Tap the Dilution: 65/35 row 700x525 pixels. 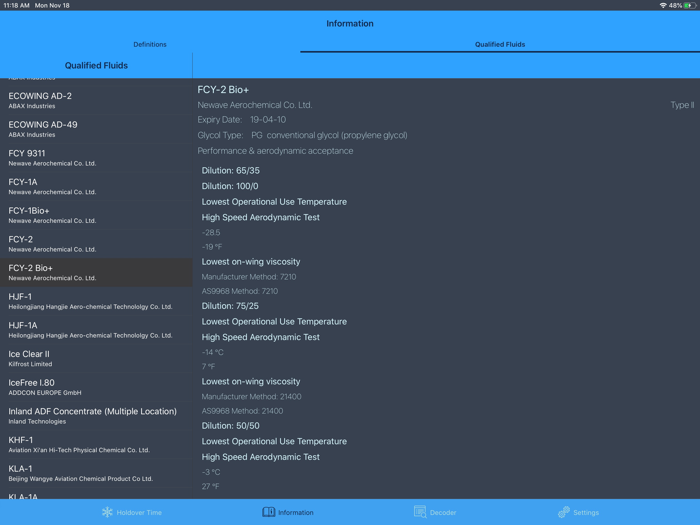click(230, 171)
